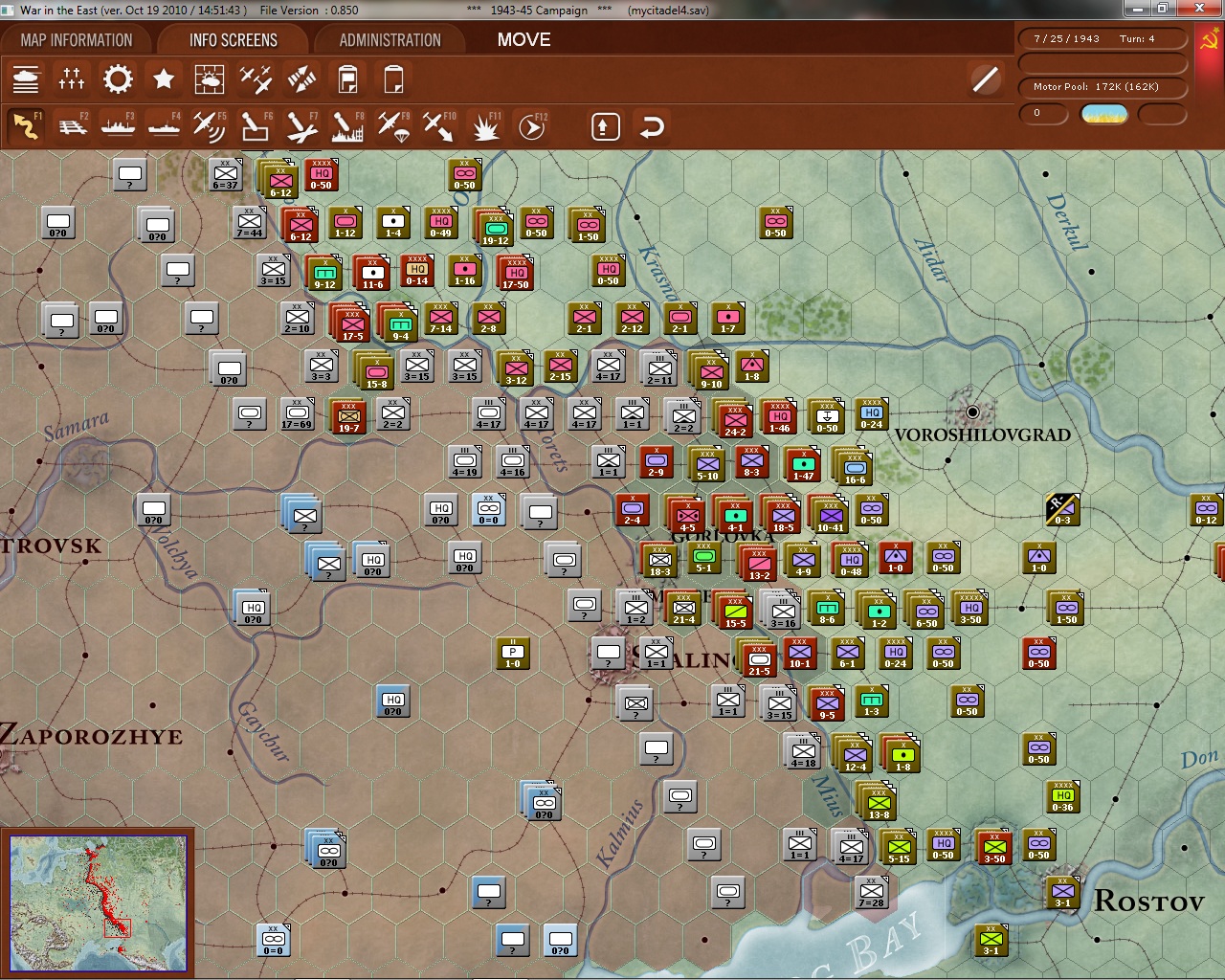Select the 5-15 infantry counter

(899, 849)
